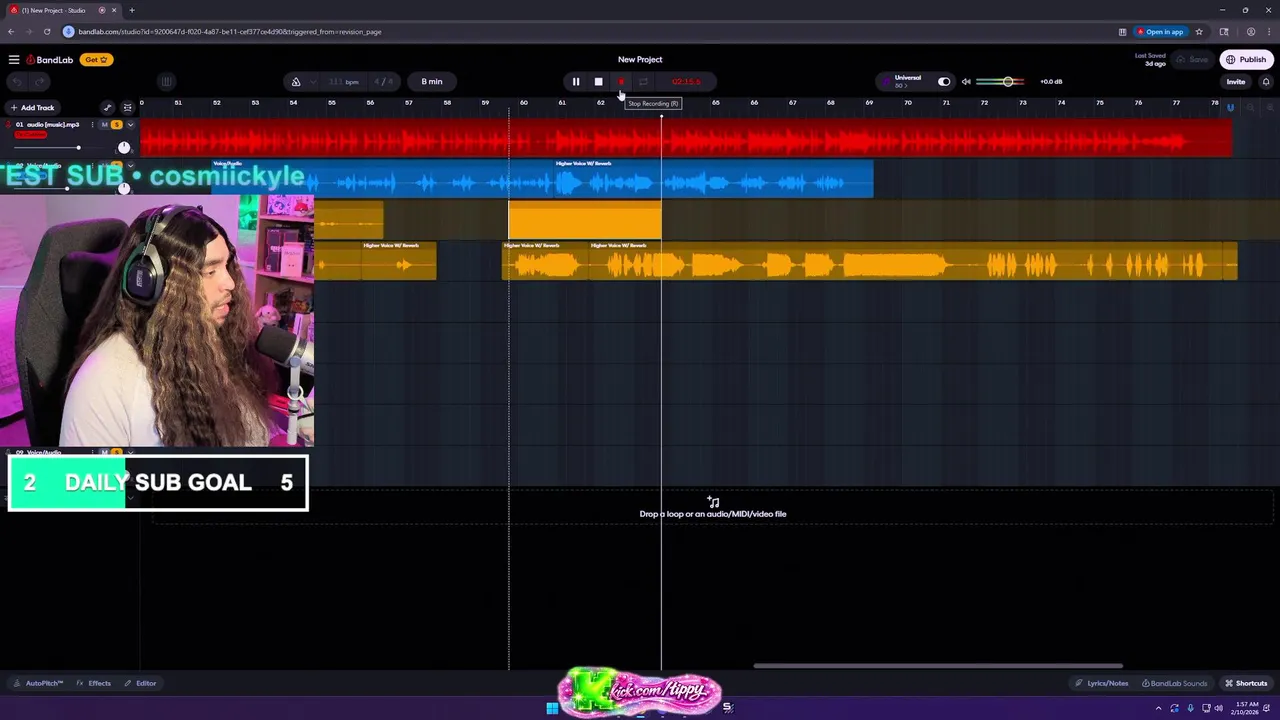
Task: Click the playback time display 02:15
Action: pyautogui.click(x=686, y=82)
